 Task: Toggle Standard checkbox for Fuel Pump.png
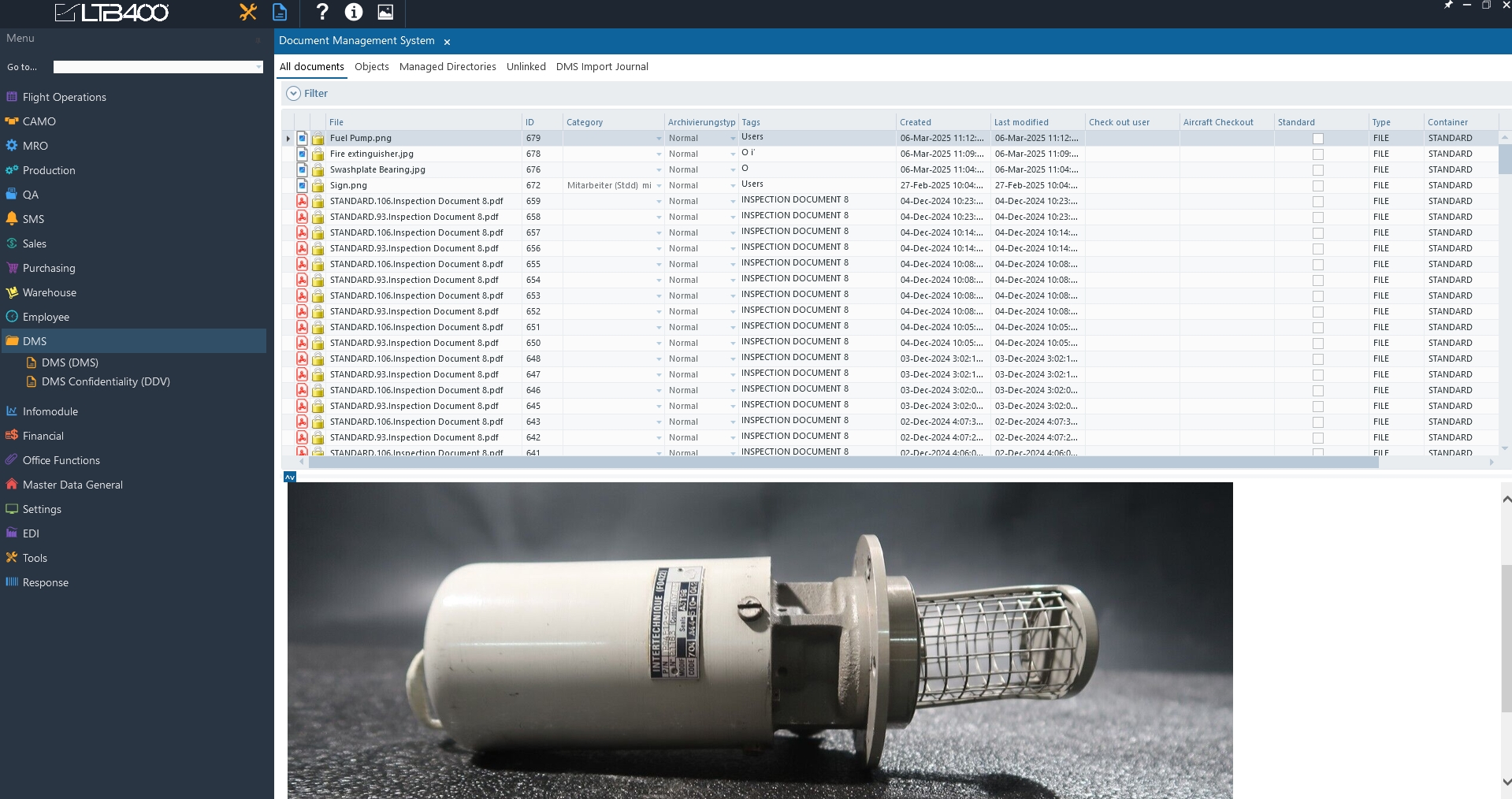pyautogui.click(x=1317, y=139)
